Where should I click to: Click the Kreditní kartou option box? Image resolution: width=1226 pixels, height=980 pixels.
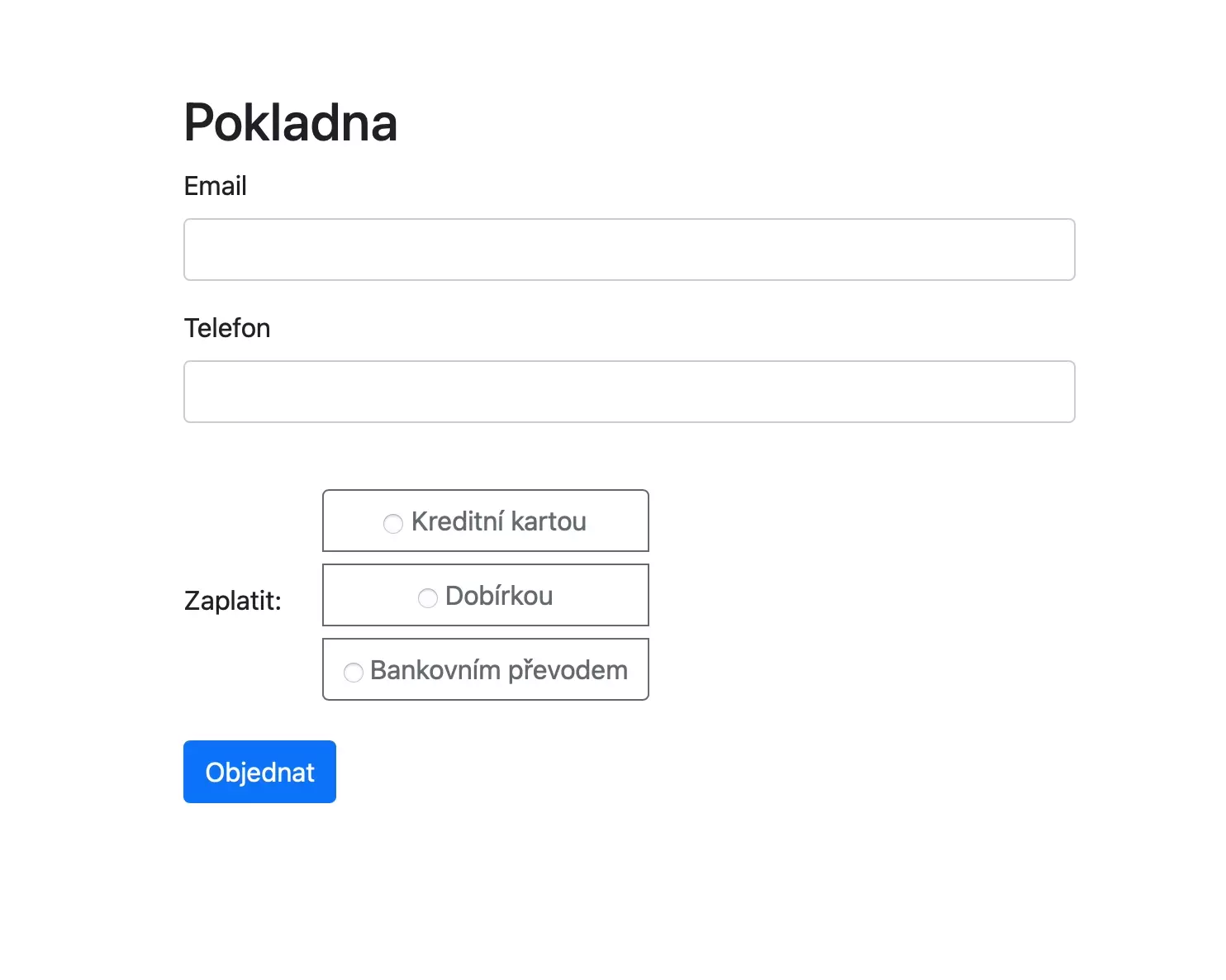click(x=485, y=521)
